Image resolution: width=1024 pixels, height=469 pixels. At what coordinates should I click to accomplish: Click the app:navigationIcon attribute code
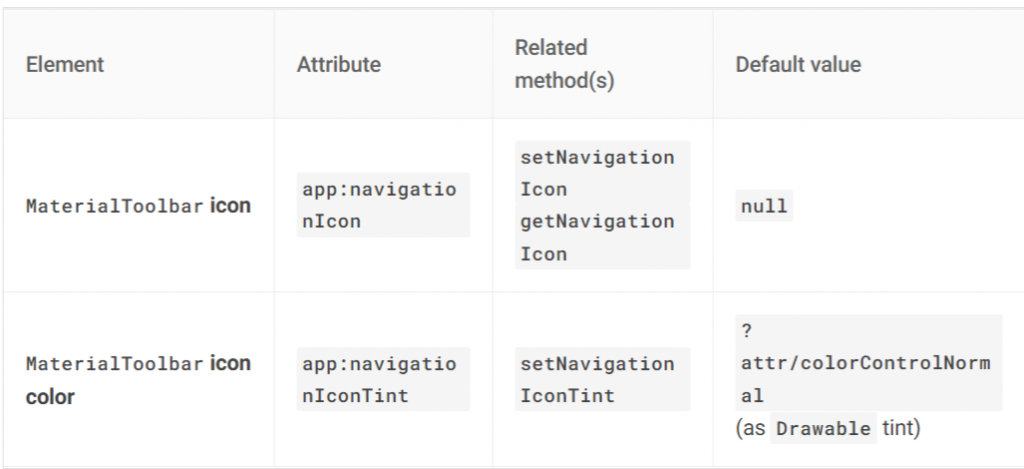pos(383,205)
